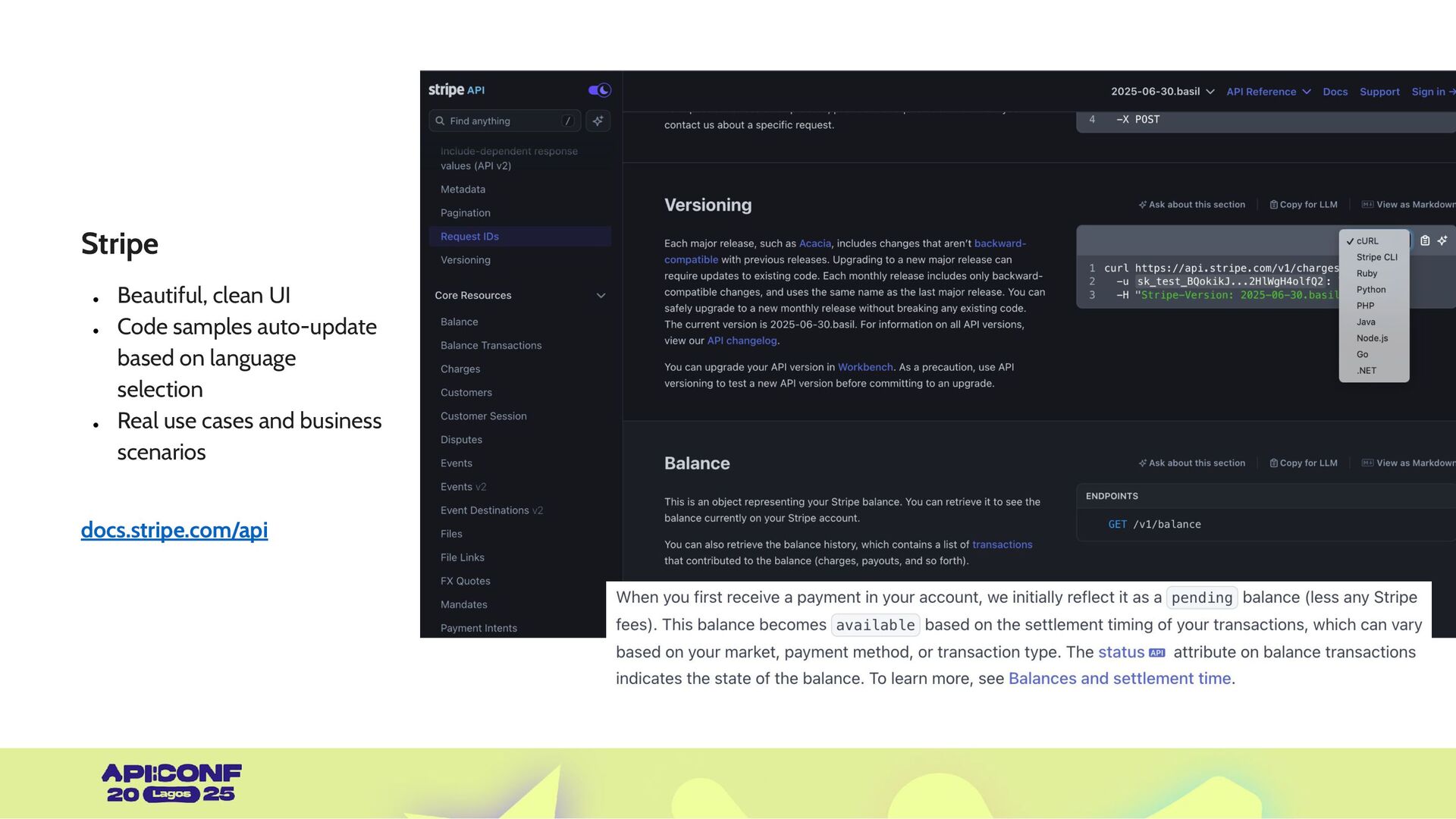Screen dimensions: 1456x819
Task: Open Customer Session in the sidebar
Action: coord(483,416)
